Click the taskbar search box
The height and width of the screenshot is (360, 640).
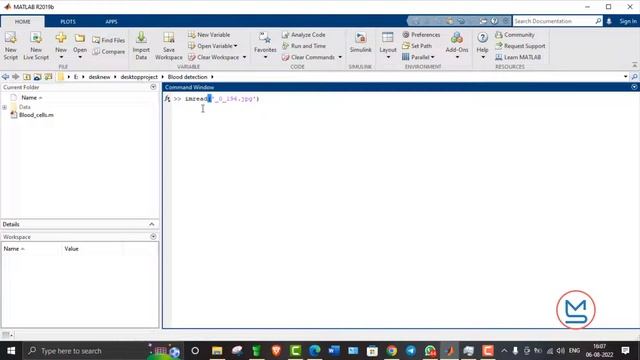[x=104, y=351]
